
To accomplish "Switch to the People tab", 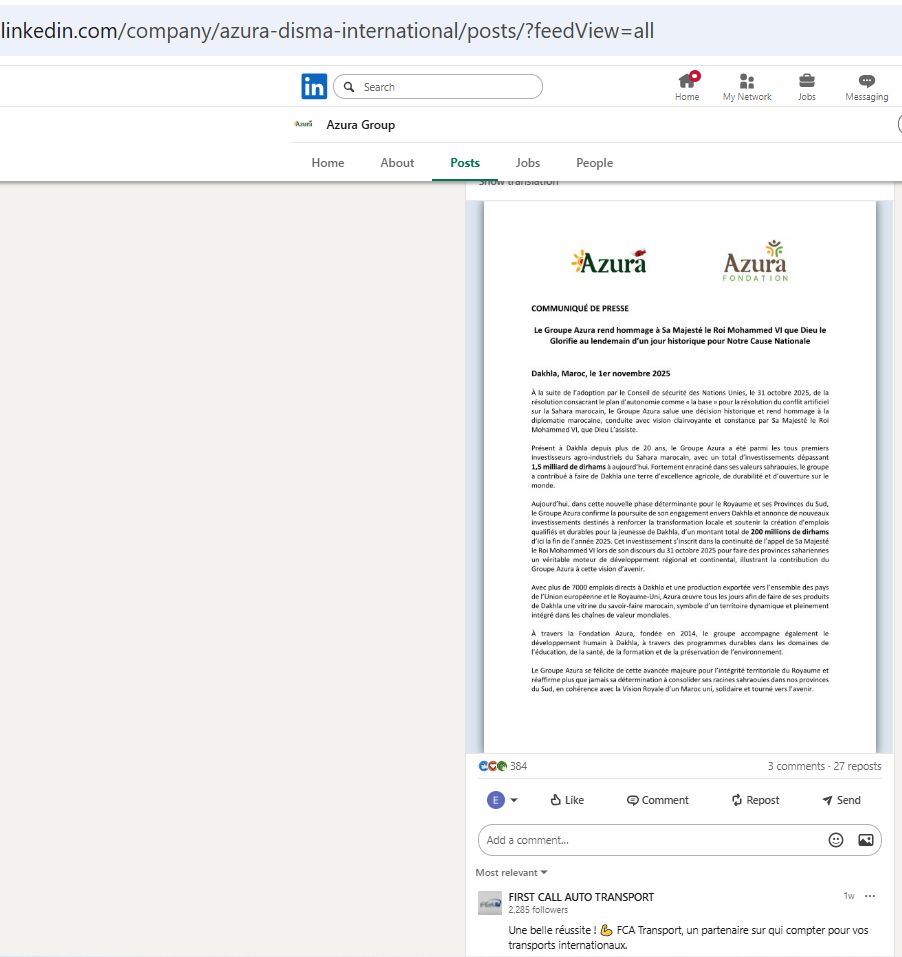I will pos(594,163).
